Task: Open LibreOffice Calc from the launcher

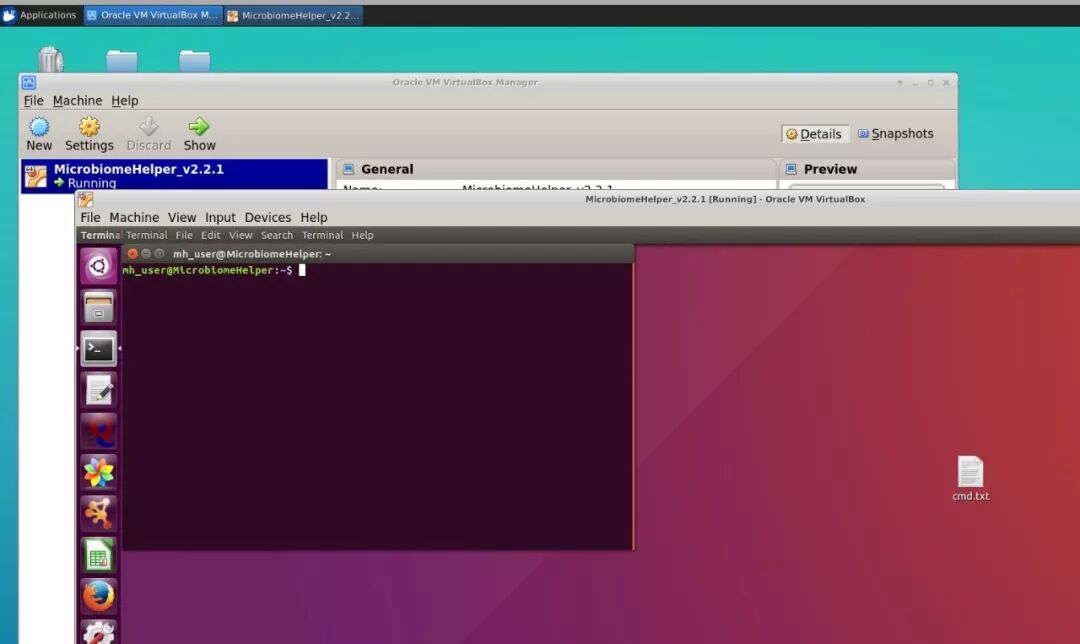Action: coord(98,553)
